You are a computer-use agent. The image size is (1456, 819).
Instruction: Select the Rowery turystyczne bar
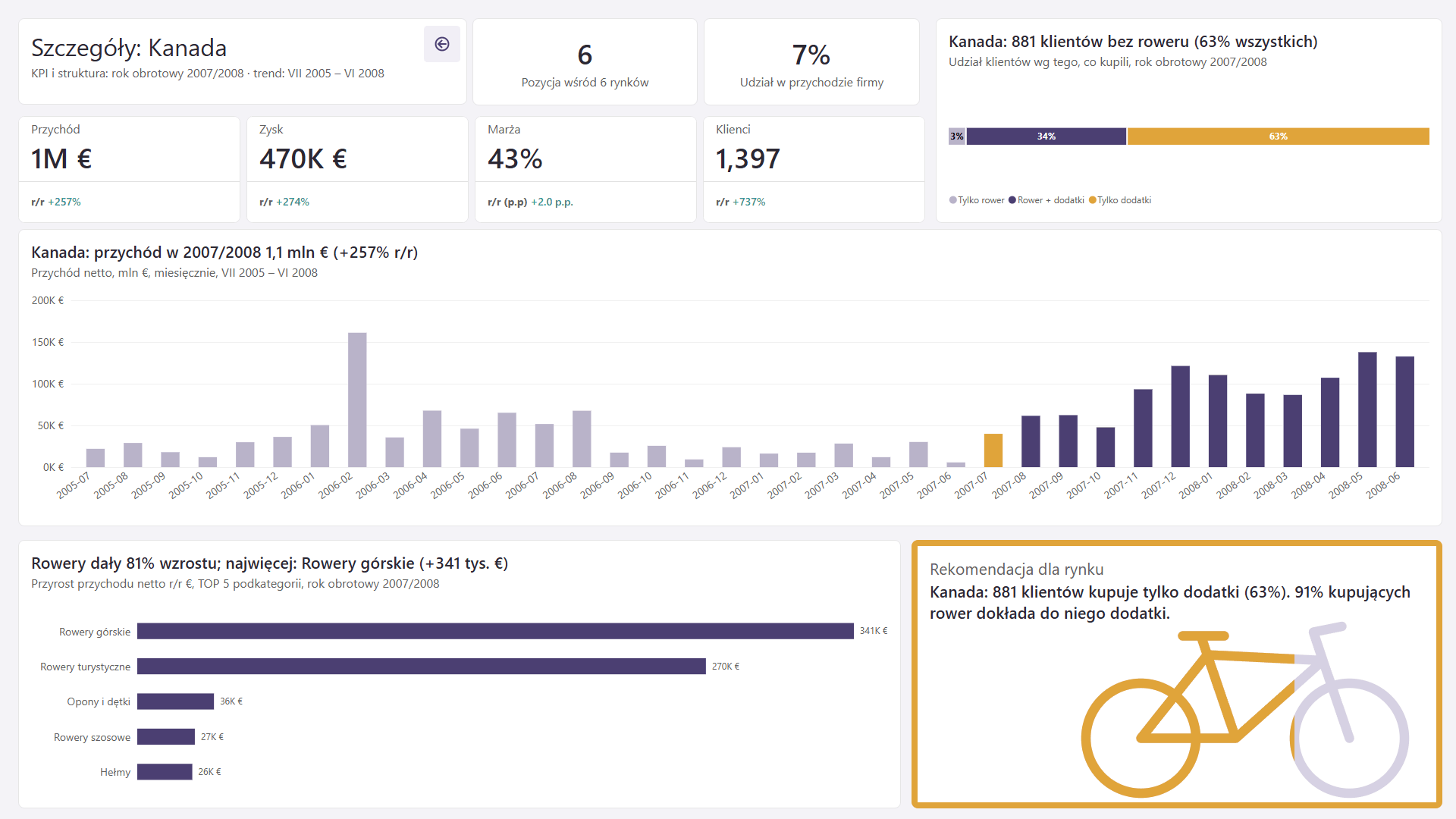(x=422, y=667)
